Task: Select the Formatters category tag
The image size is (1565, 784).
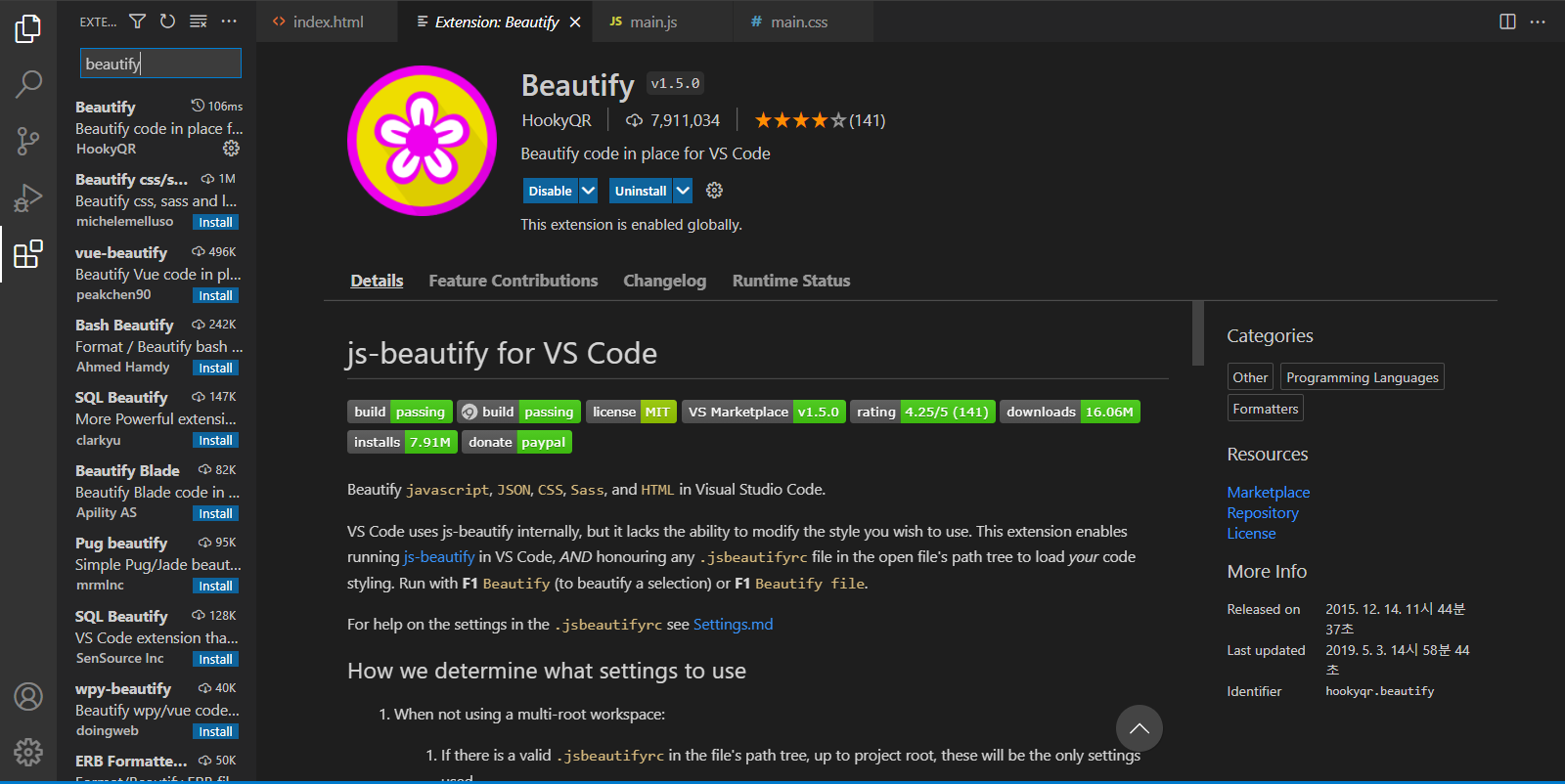Action: click(x=1266, y=409)
